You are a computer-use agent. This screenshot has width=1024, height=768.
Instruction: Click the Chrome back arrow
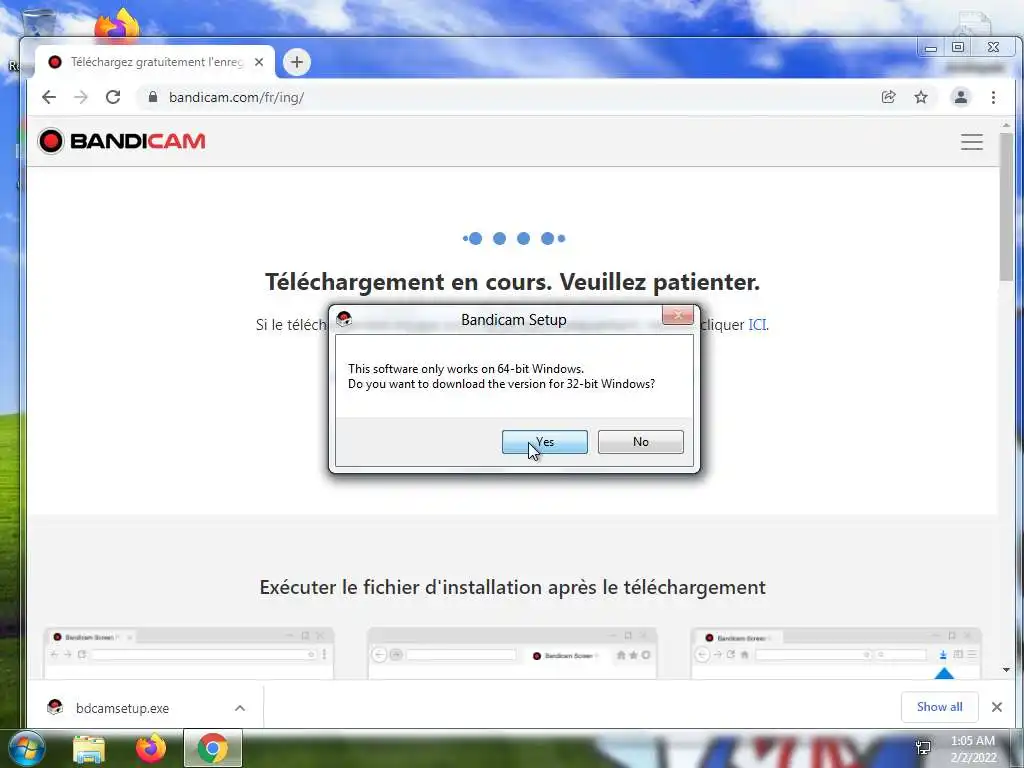tap(49, 97)
